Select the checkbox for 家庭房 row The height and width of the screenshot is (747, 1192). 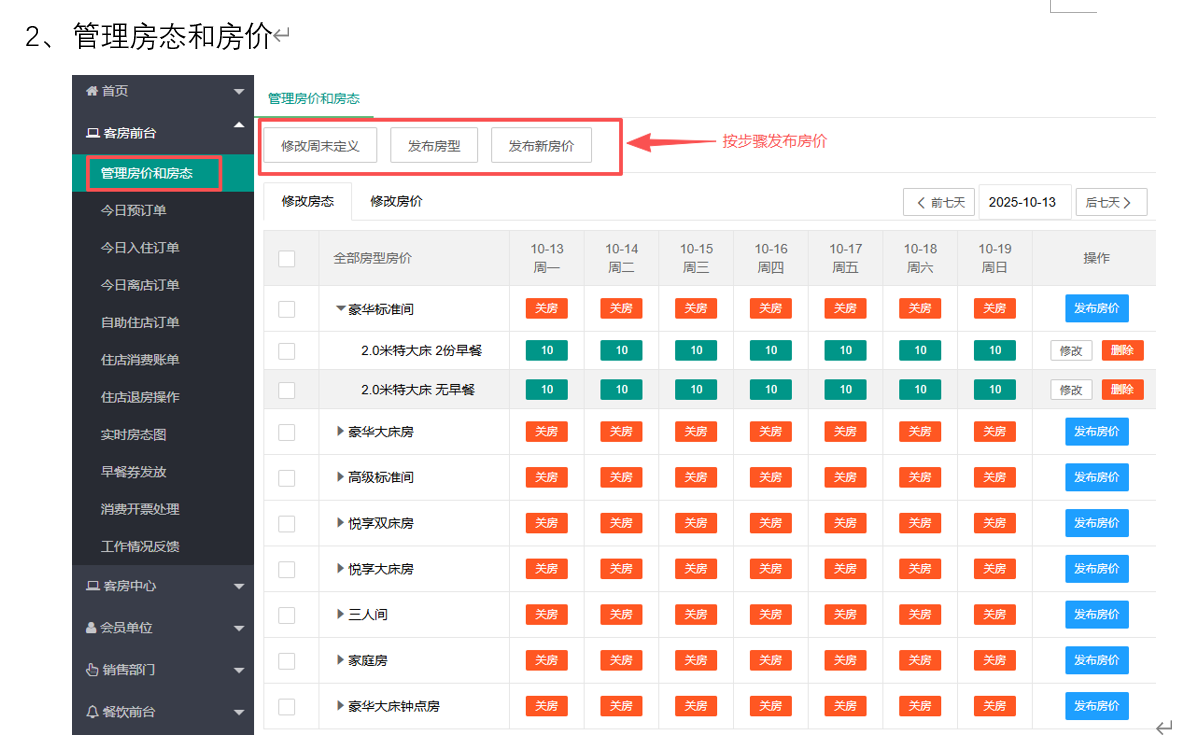(x=287, y=661)
